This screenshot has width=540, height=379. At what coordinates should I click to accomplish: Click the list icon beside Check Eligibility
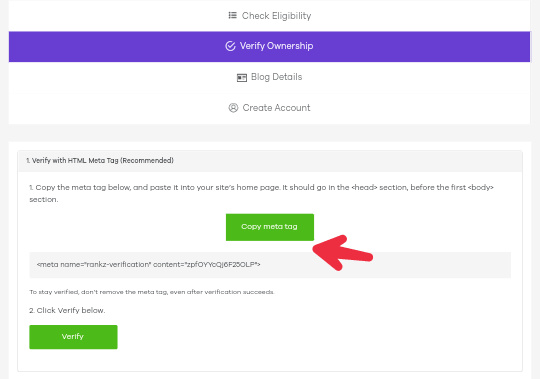coord(233,15)
